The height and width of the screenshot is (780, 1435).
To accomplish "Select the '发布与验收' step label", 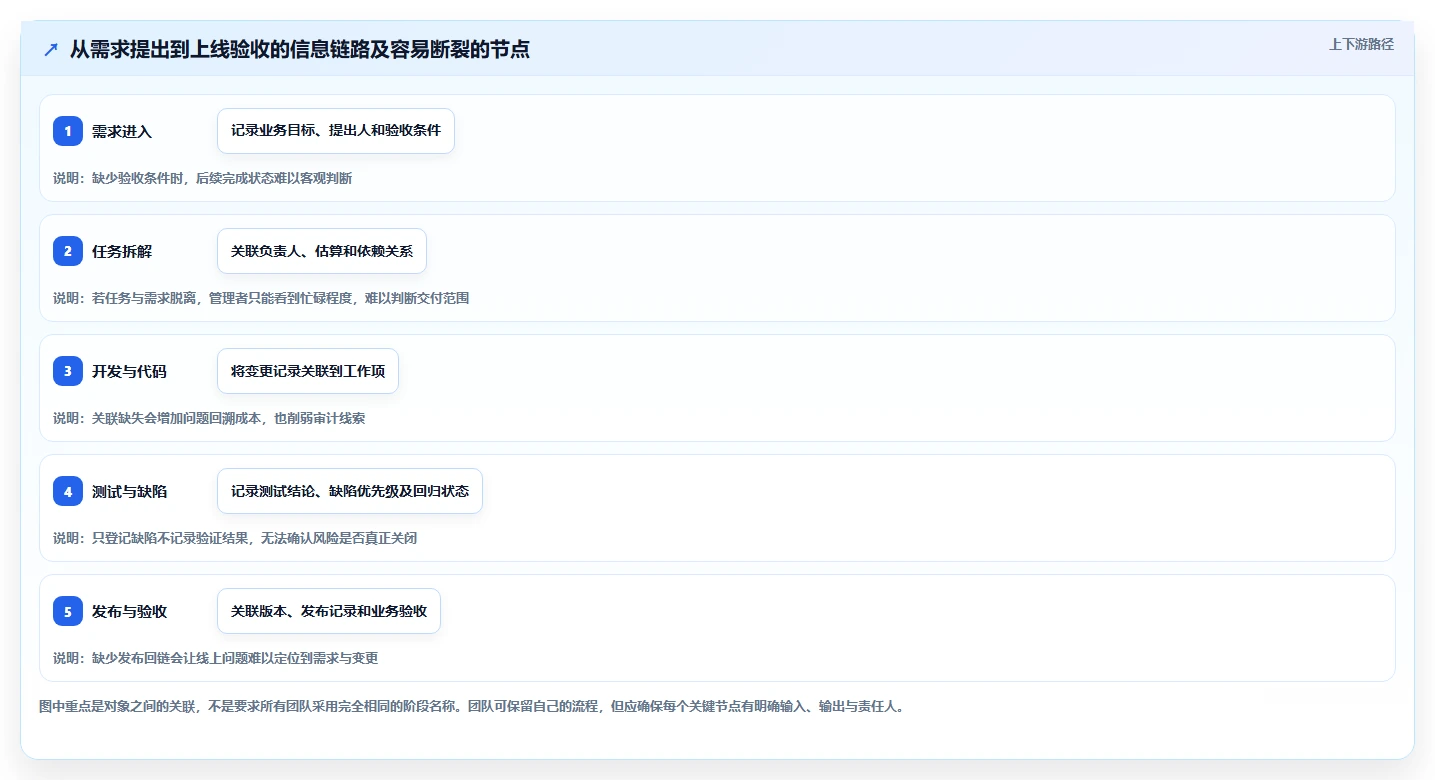I will click(x=129, y=611).
